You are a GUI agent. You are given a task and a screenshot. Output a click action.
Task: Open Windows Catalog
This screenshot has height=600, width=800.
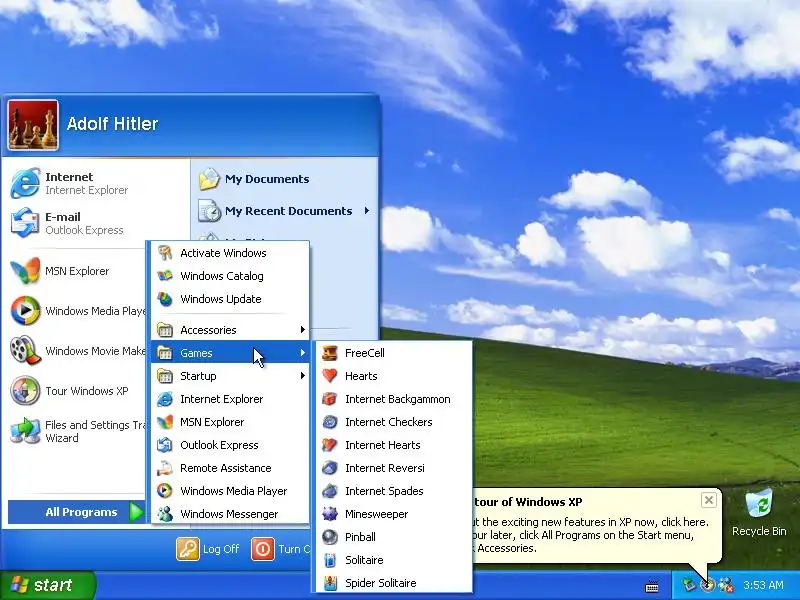230,276
